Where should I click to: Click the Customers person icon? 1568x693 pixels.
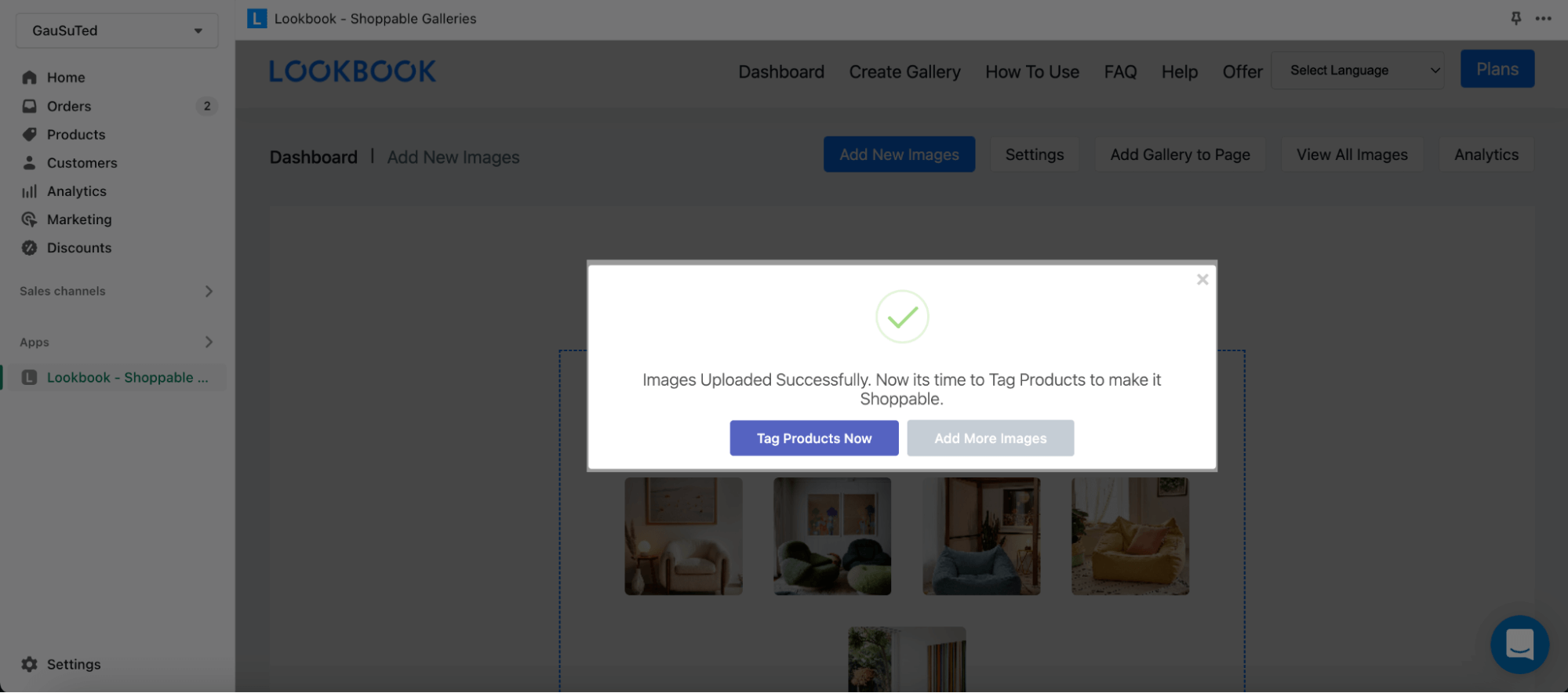(30, 162)
